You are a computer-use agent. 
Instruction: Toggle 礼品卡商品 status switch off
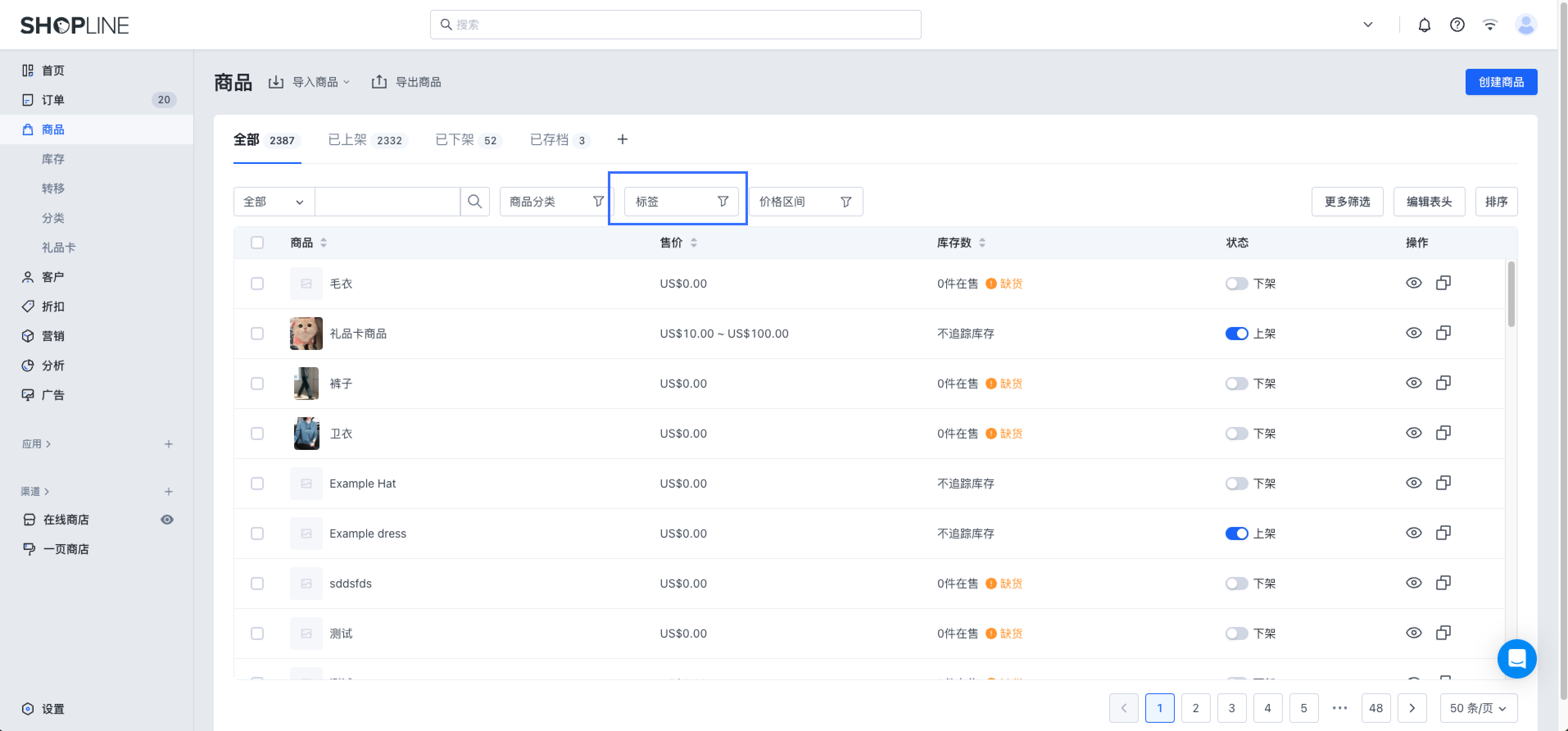pos(1236,334)
